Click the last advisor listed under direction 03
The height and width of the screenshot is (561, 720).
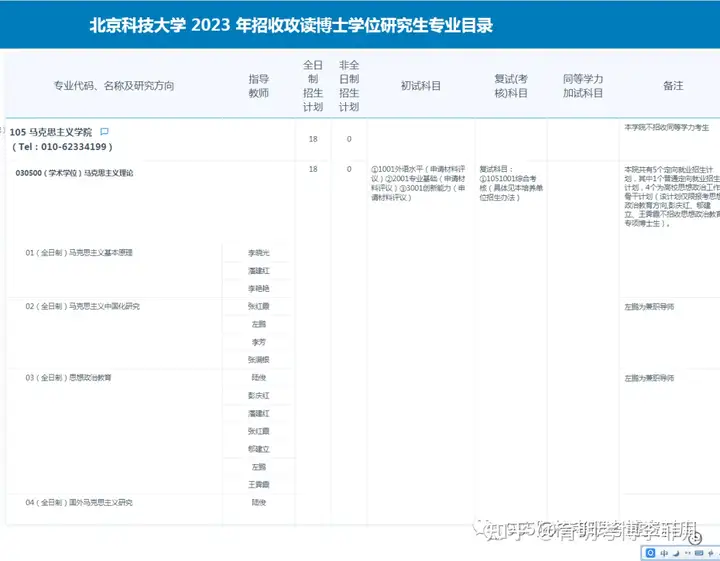pos(259,485)
